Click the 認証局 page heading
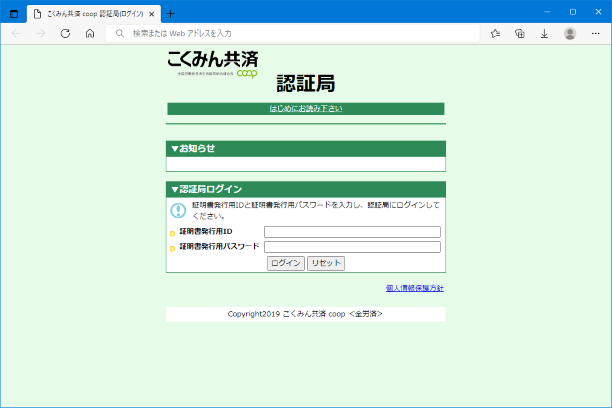 [x=306, y=84]
